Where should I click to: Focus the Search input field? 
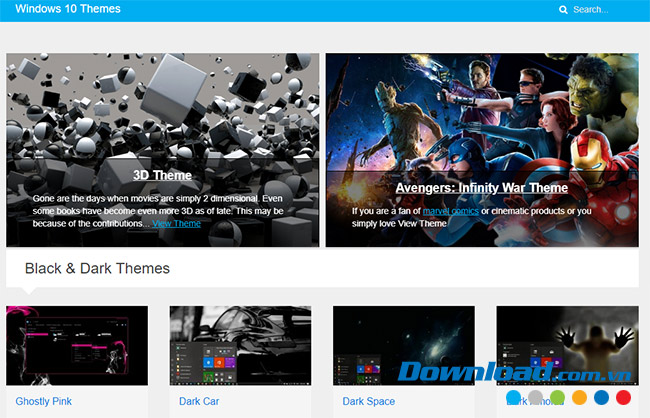(x=591, y=10)
